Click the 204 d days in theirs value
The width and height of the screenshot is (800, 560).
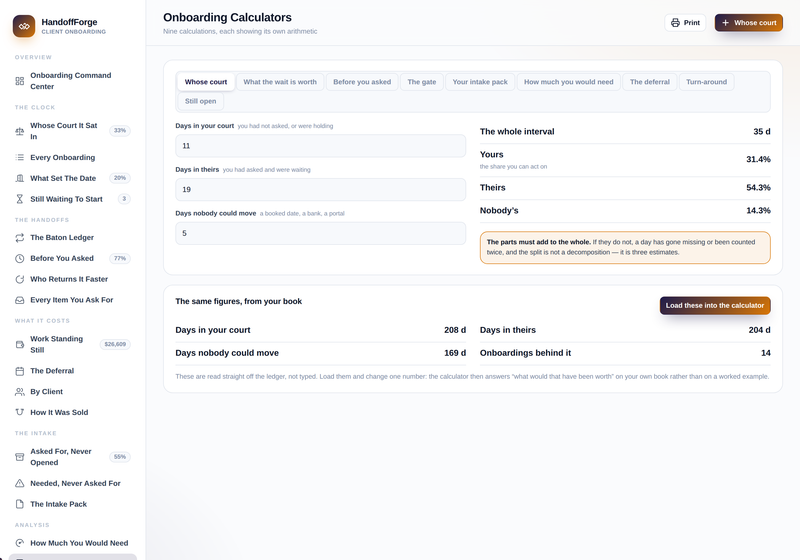[759, 330]
